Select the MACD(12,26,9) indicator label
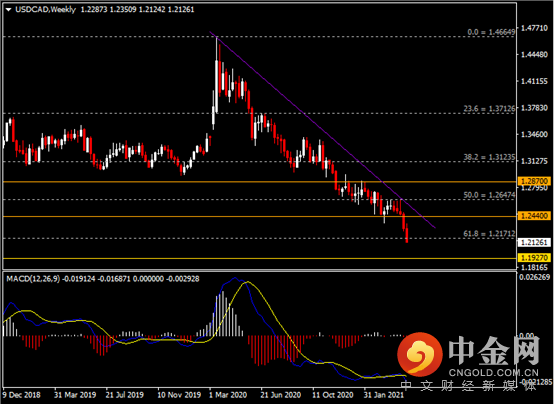The height and width of the screenshot is (404, 554). coord(33,279)
